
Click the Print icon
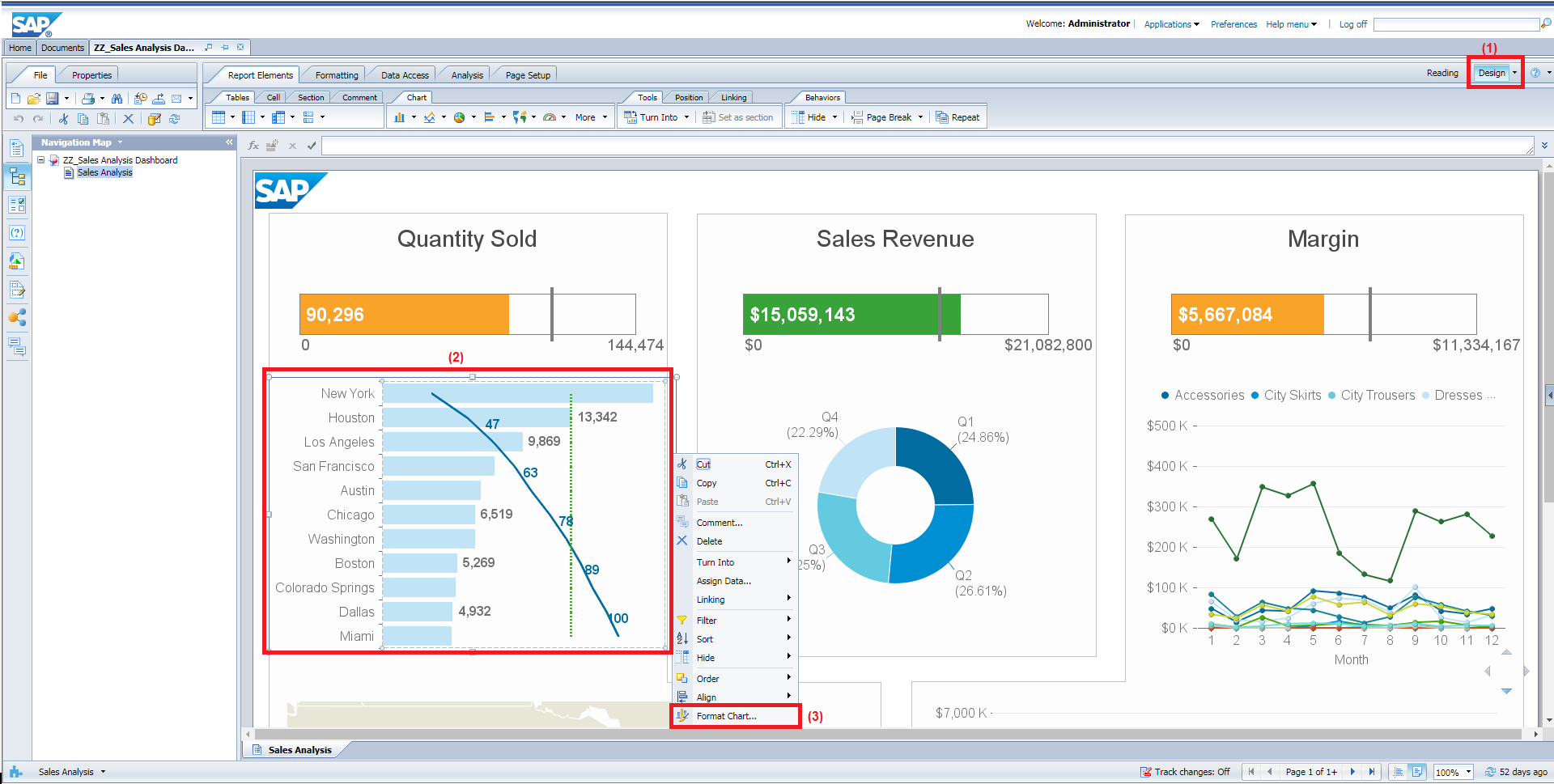click(x=88, y=99)
